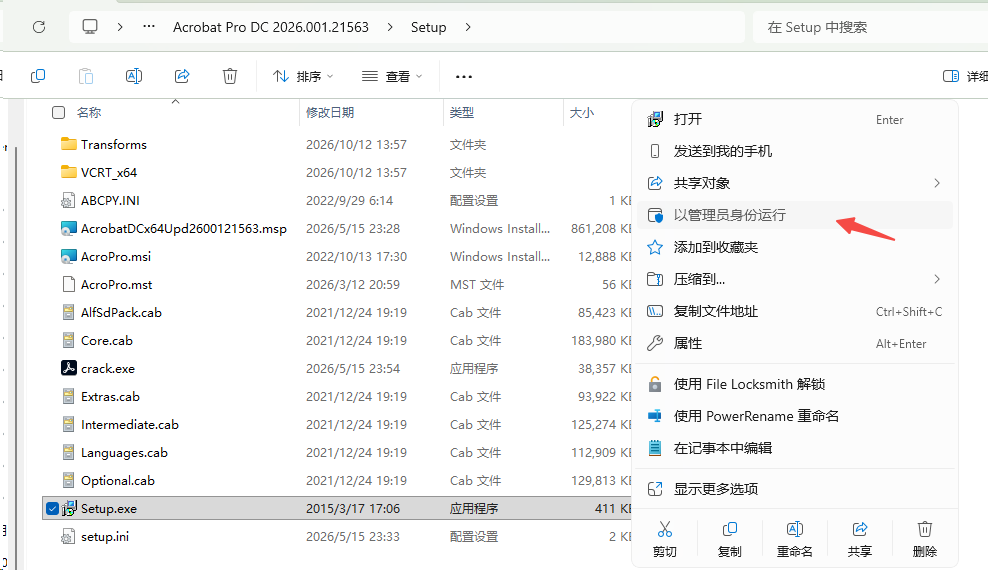The image size is (988, 570).
Task: Select the Setup.exe installer icon
Action: click(69, 508)
